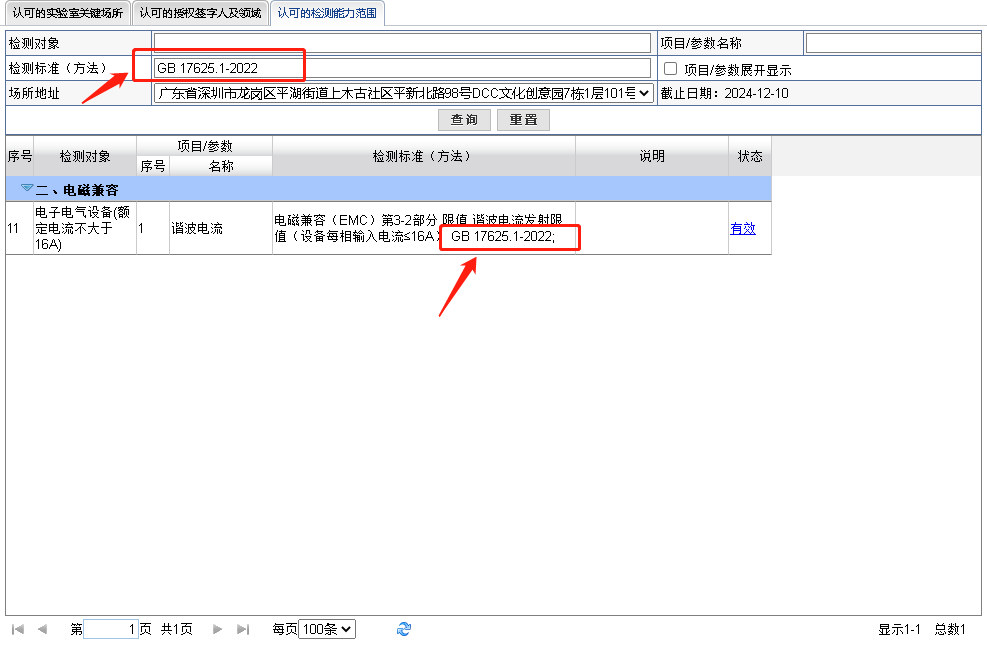987x648 pixels.
Task: Collapse the 二、电磁兼容 group
Action: [26, 189]
